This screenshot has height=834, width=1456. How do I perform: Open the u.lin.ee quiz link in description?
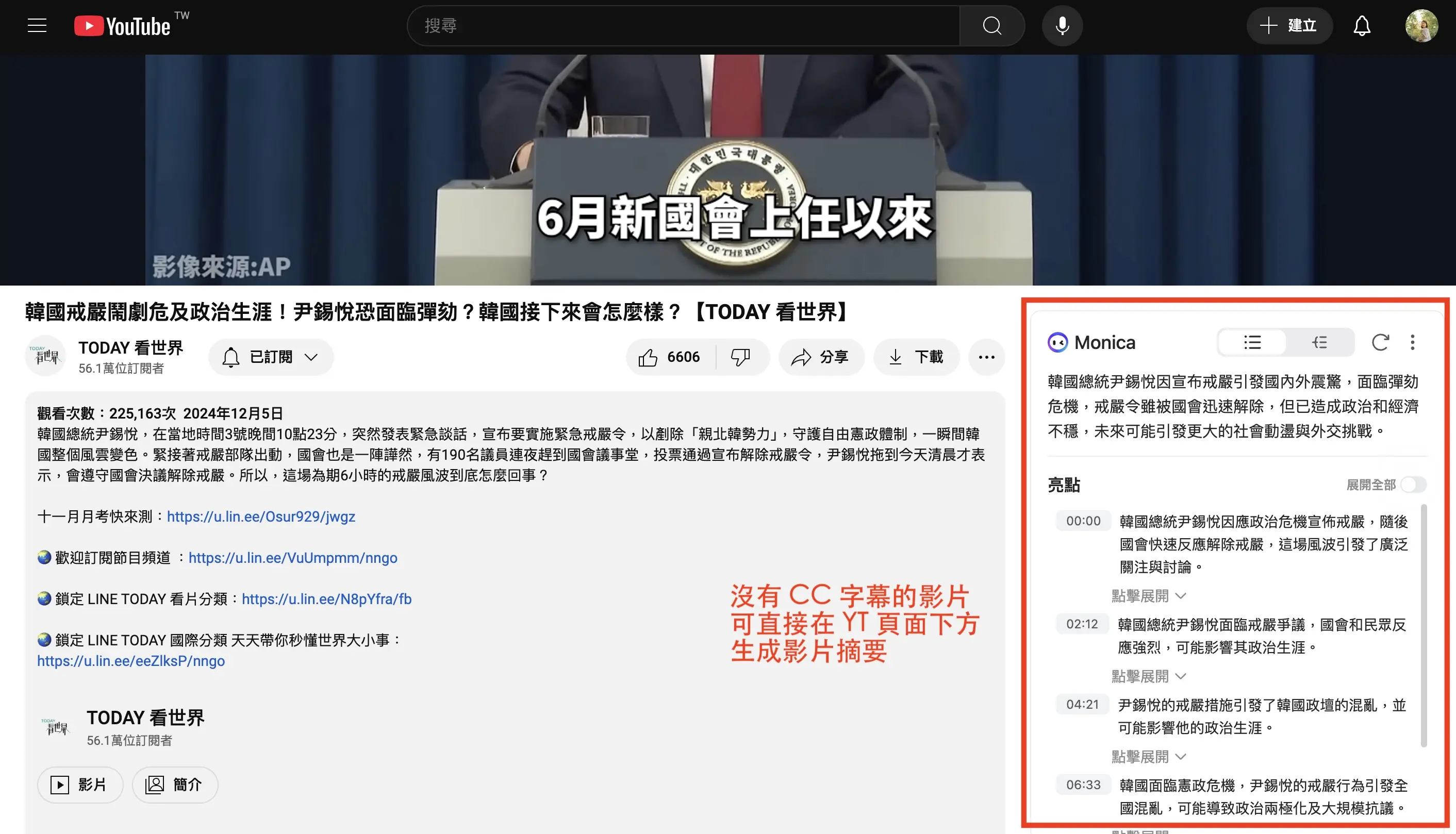pyautogui.click(x=260, y=516)
